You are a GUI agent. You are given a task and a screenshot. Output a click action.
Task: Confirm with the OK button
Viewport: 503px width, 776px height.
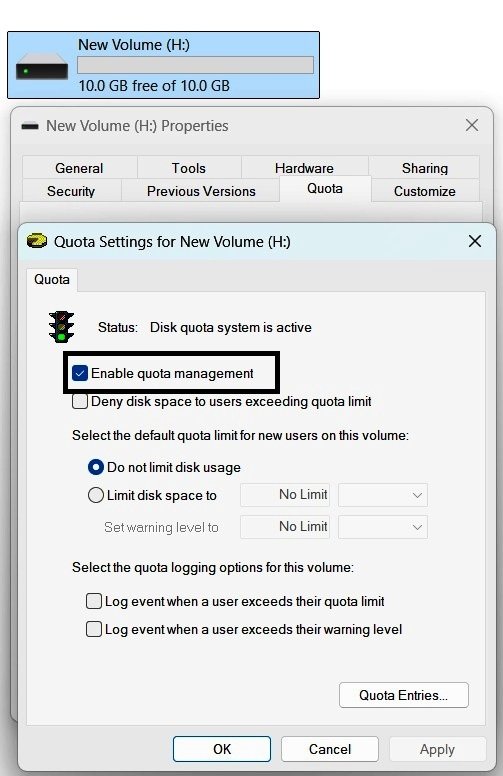tap(222, 749)
